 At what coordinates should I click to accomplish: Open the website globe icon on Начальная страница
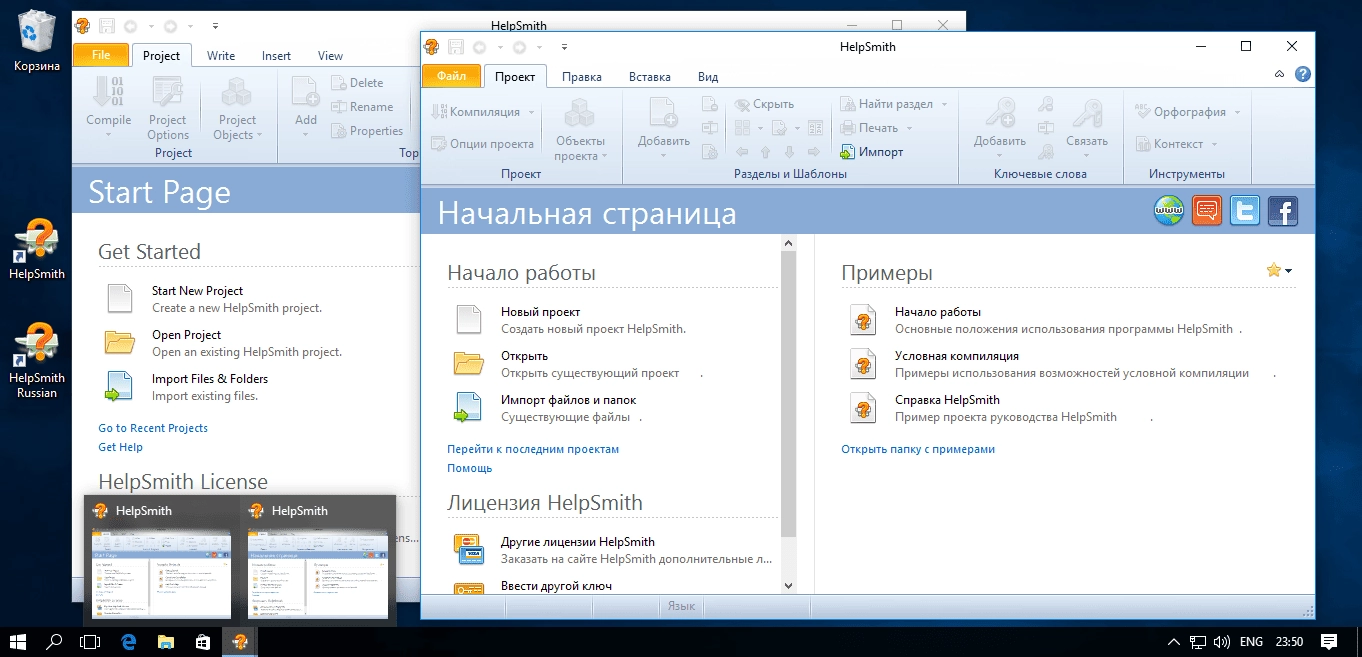(x=1169, y=211)
